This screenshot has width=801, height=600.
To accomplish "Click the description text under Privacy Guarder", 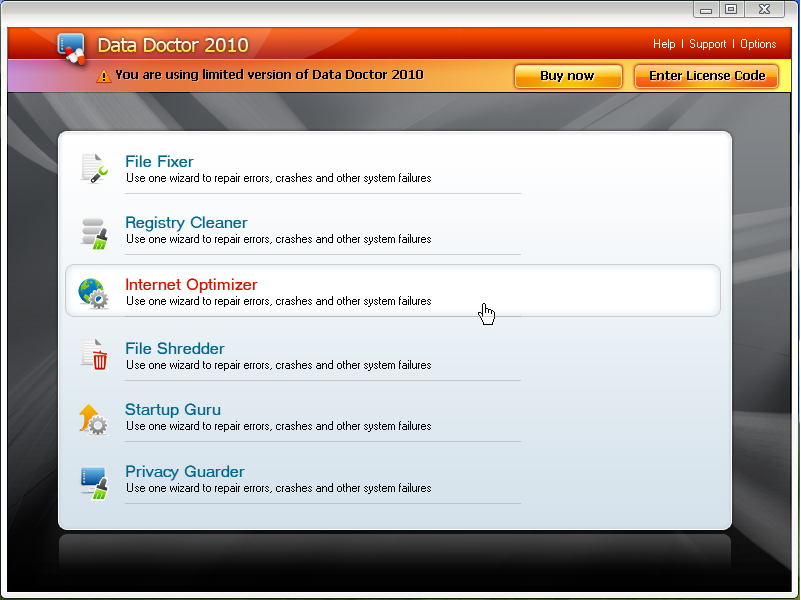I will click(x=278, y=488).
